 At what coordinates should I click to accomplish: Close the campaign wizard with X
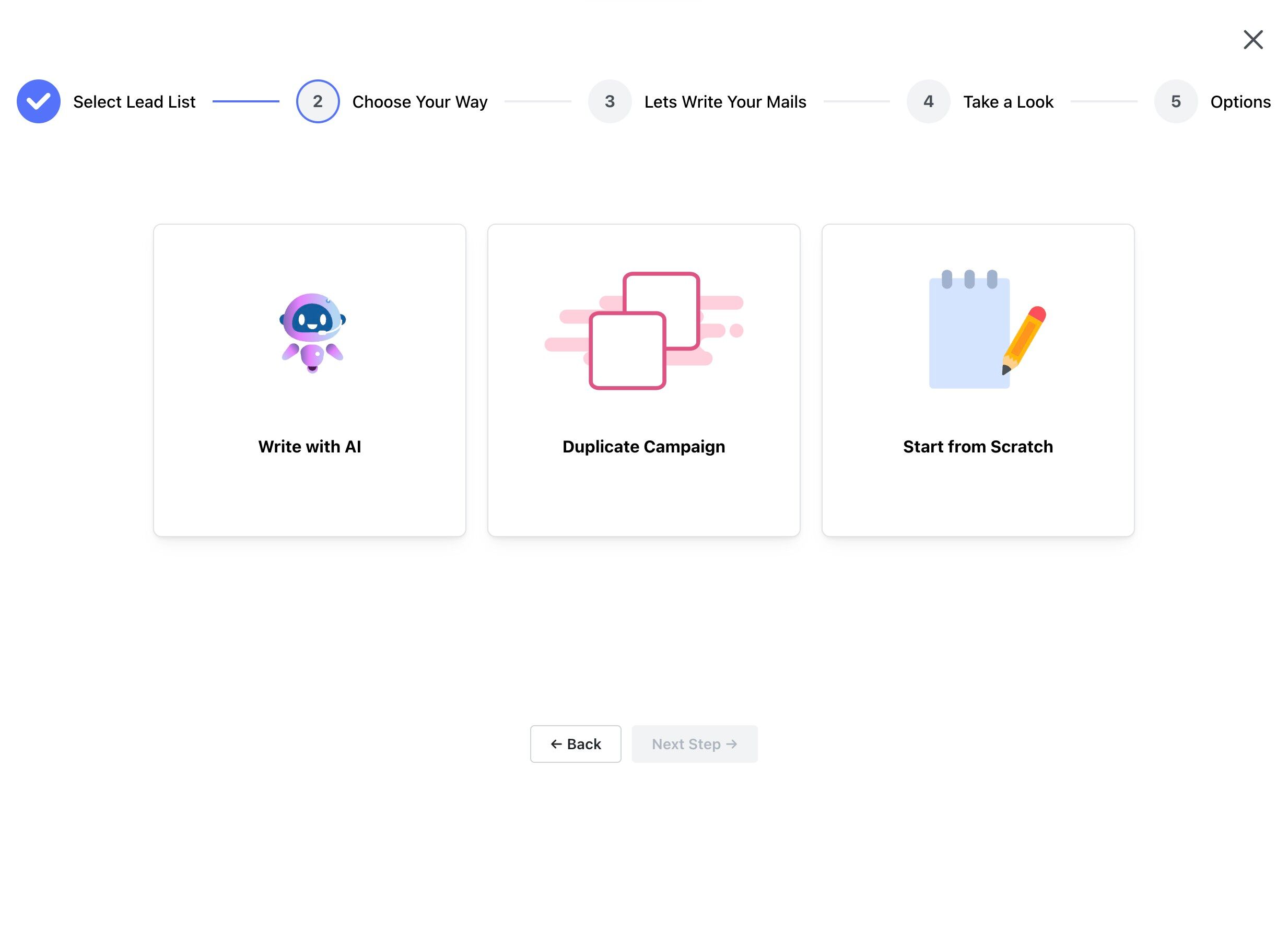(x=1253, y=40)
